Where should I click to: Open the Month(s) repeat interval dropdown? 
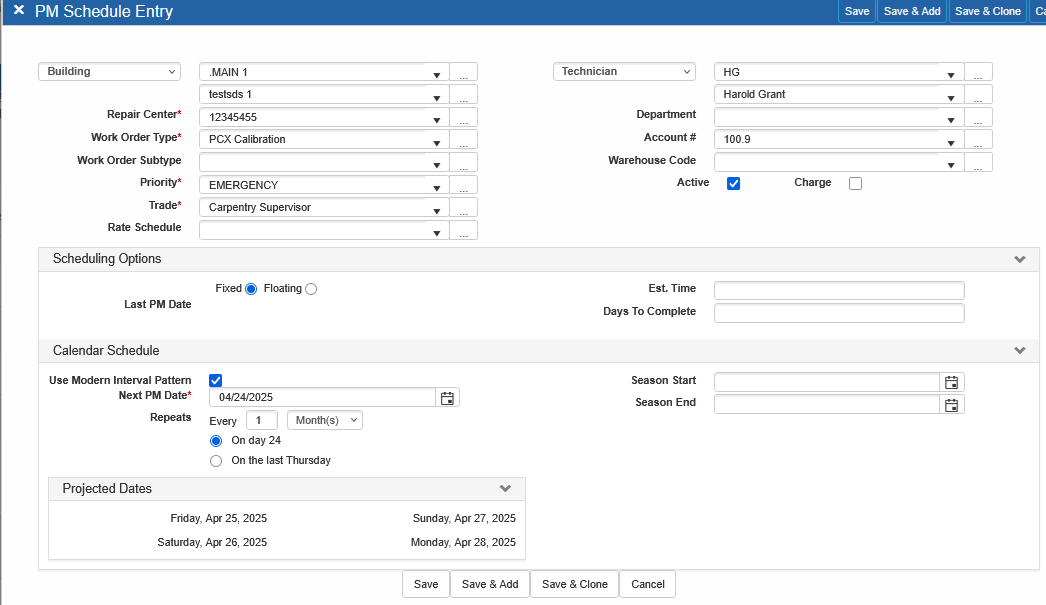(325, 421)
